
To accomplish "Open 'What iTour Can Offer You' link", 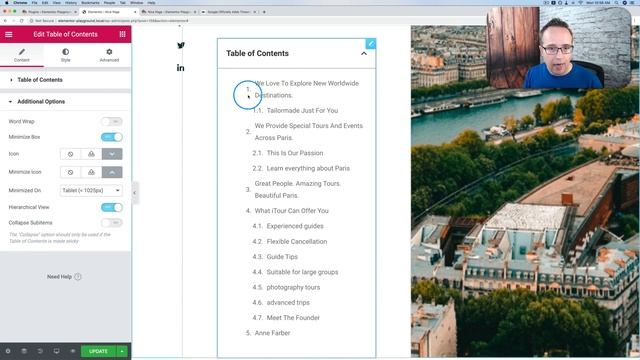I will (x=291, y=211).
